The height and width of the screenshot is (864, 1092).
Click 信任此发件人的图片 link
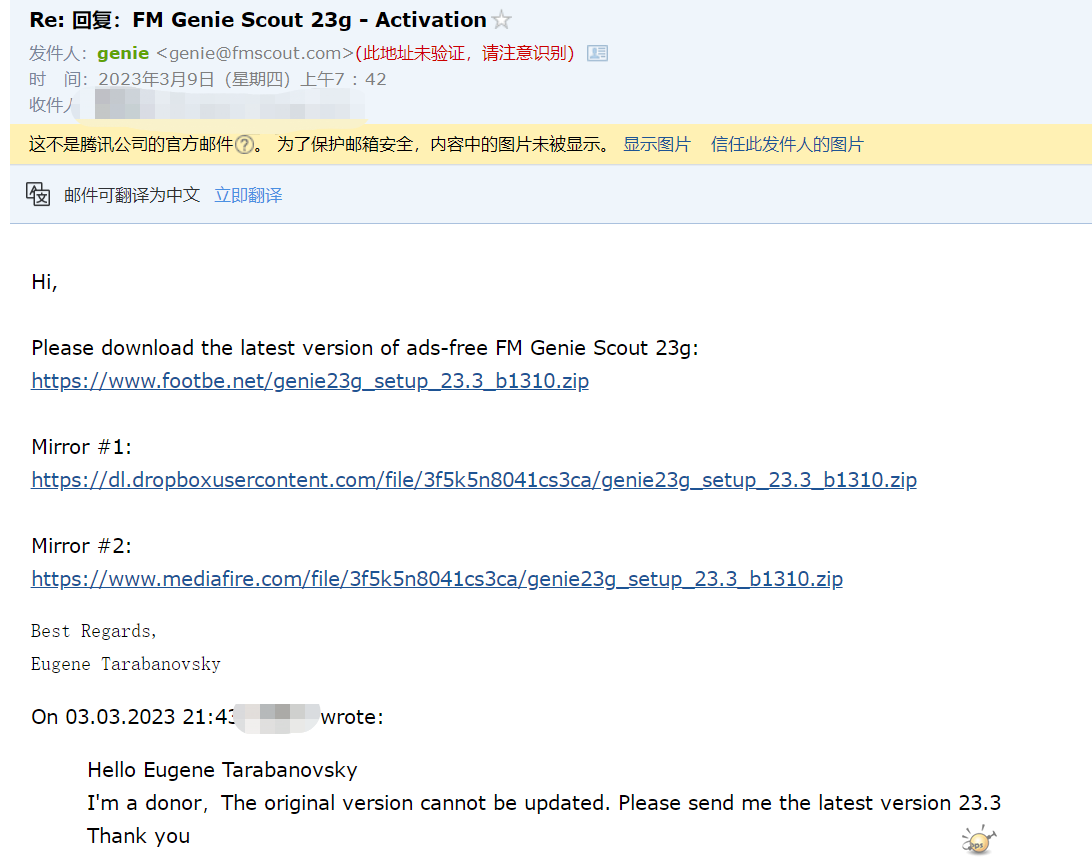tap(787, 144)
